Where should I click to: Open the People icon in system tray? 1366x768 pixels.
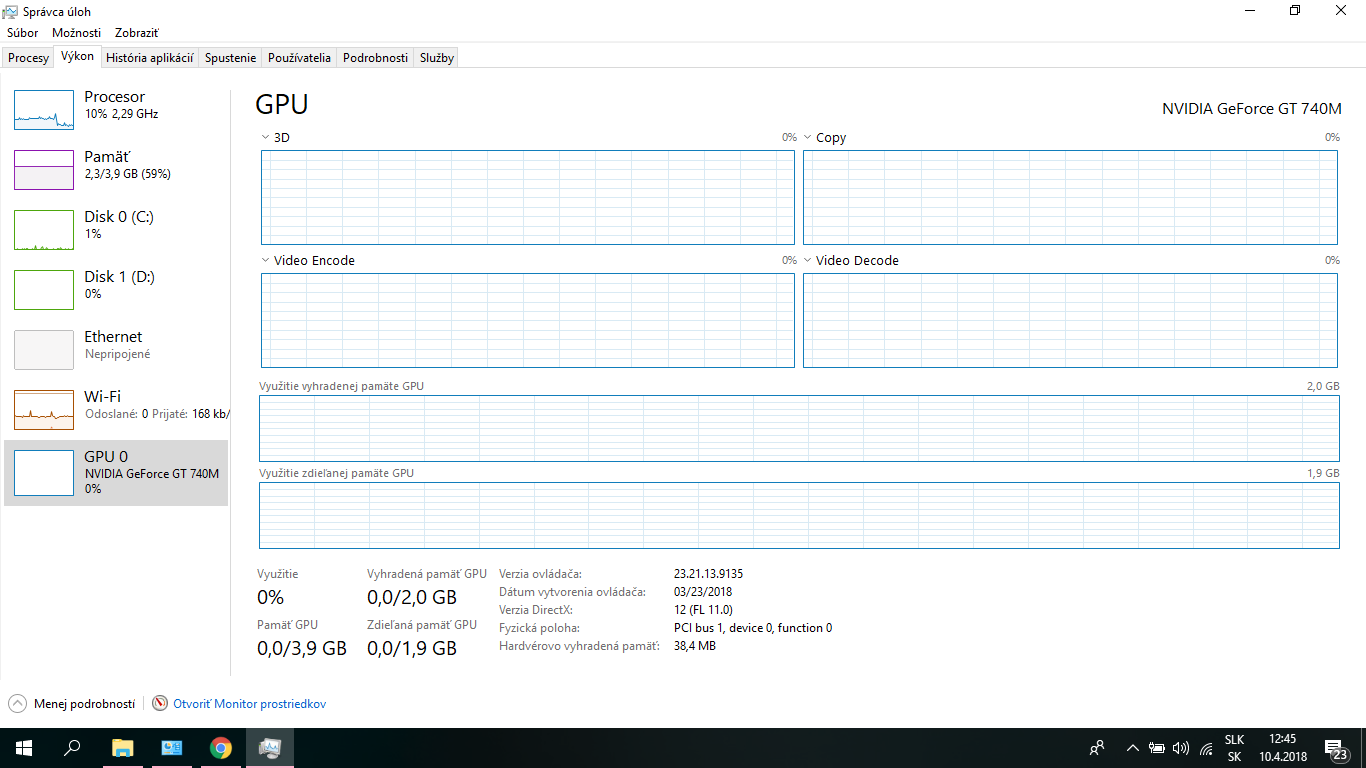click(x=1097, y=747)
